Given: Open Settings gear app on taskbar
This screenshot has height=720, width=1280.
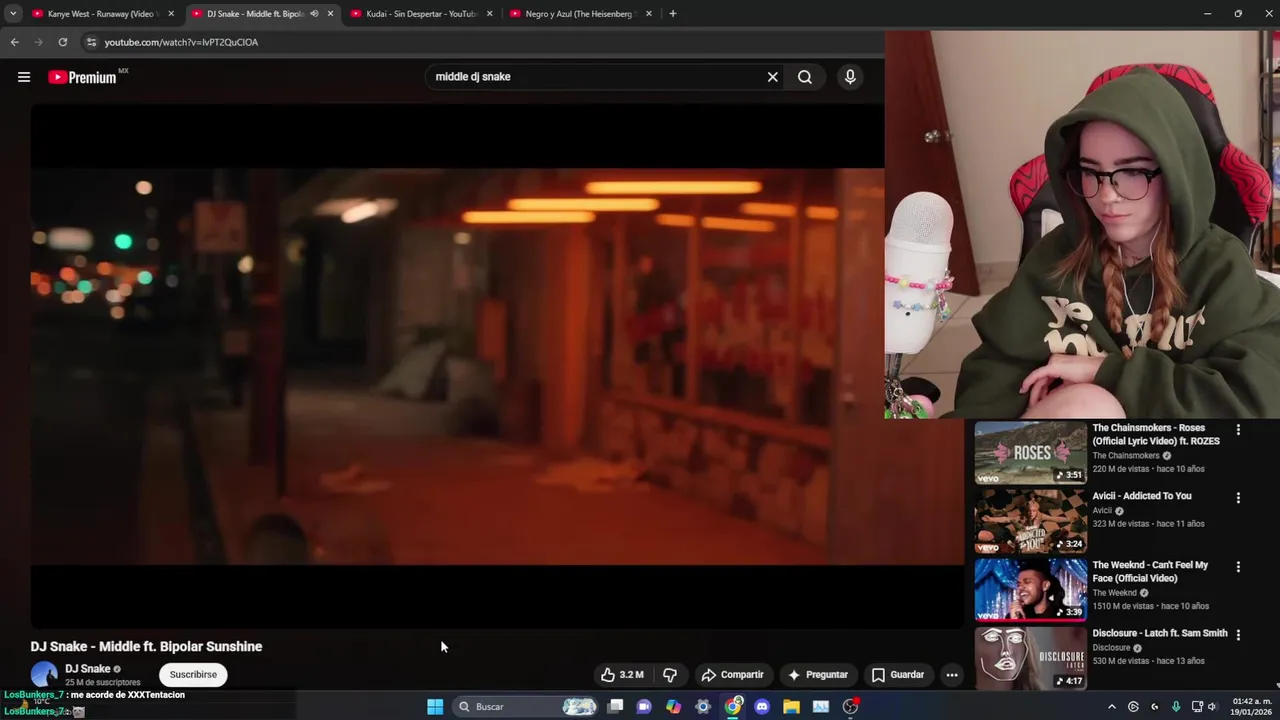Looking at the screenshot, I should click(703, 707).
